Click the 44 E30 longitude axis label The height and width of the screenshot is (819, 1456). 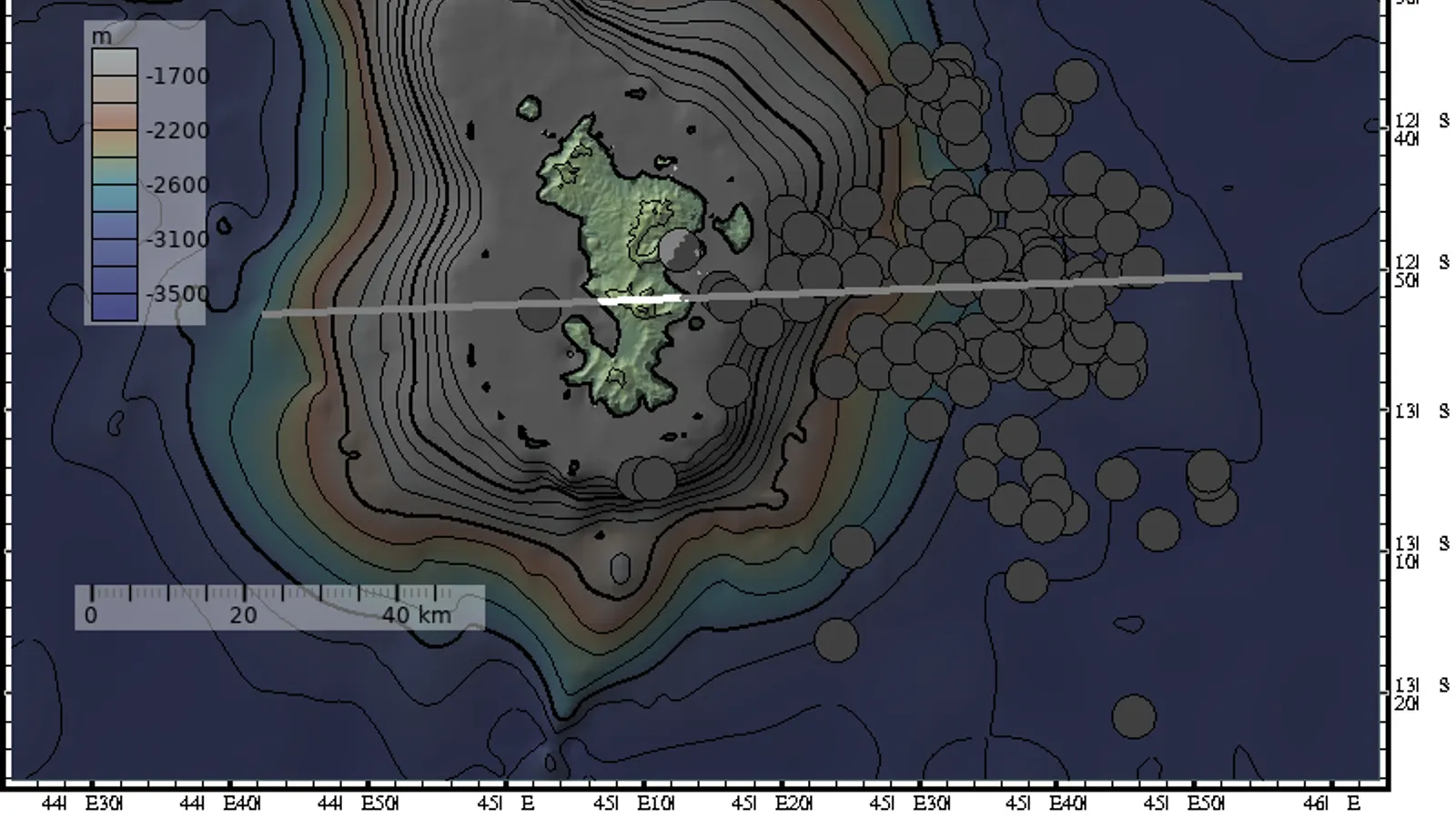click(82, 804)
